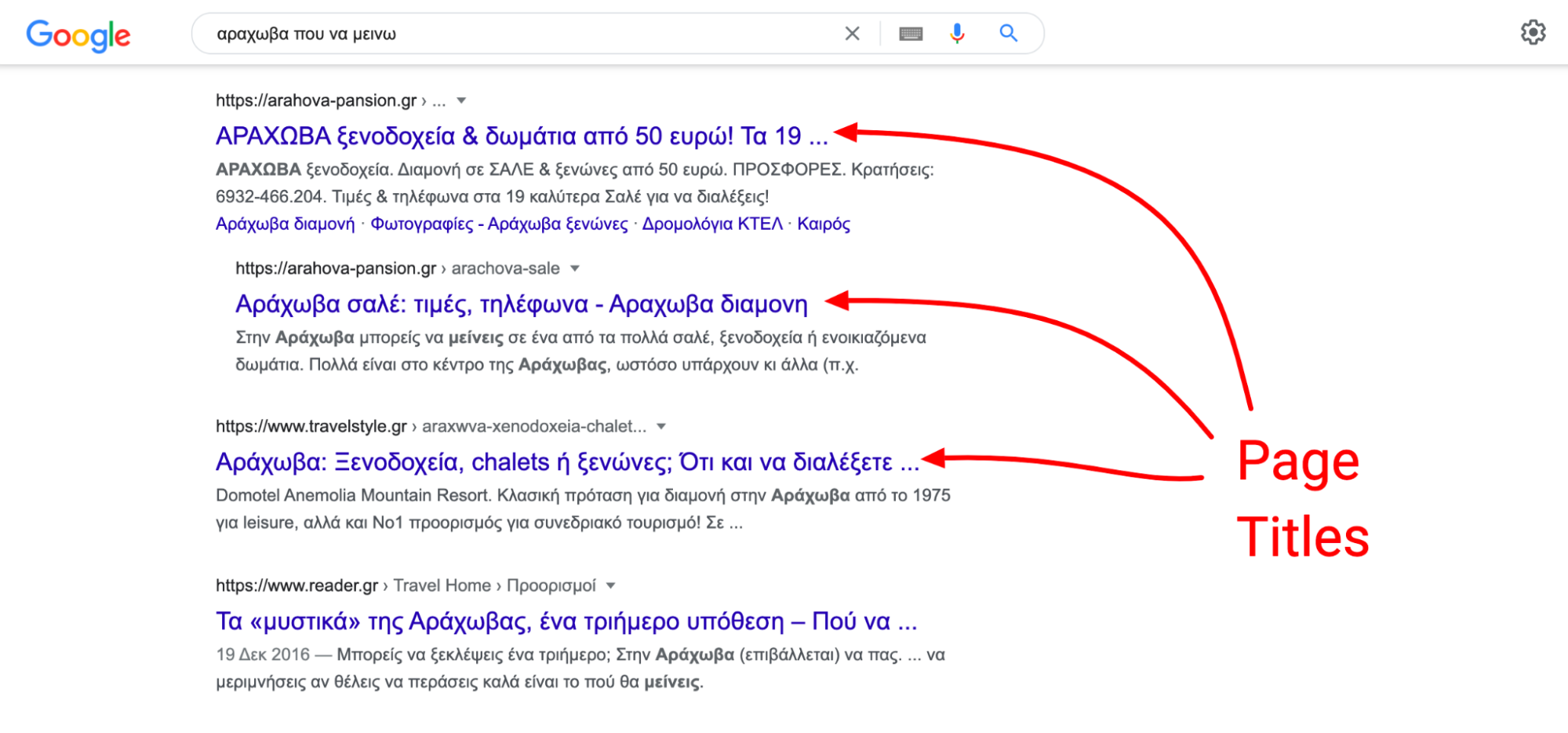Follow the 'Δρομολόγια ΚΤΕΛ' sitelink
Image resolution: width=1568 pixels, height=733 pixels.
[712, 224]
